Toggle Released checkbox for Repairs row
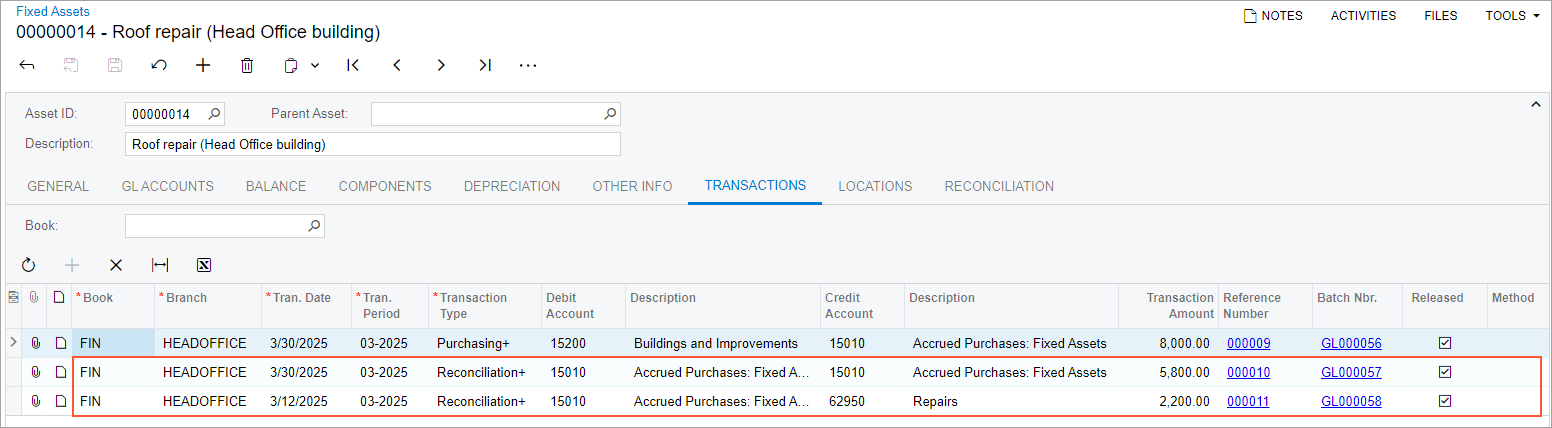This screenshot has height=428, width=1552. coord(1444,401)
